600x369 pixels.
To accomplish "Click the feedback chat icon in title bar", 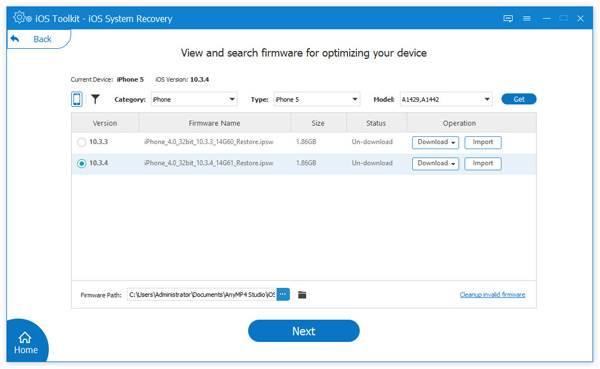I will tap(508, 18).
